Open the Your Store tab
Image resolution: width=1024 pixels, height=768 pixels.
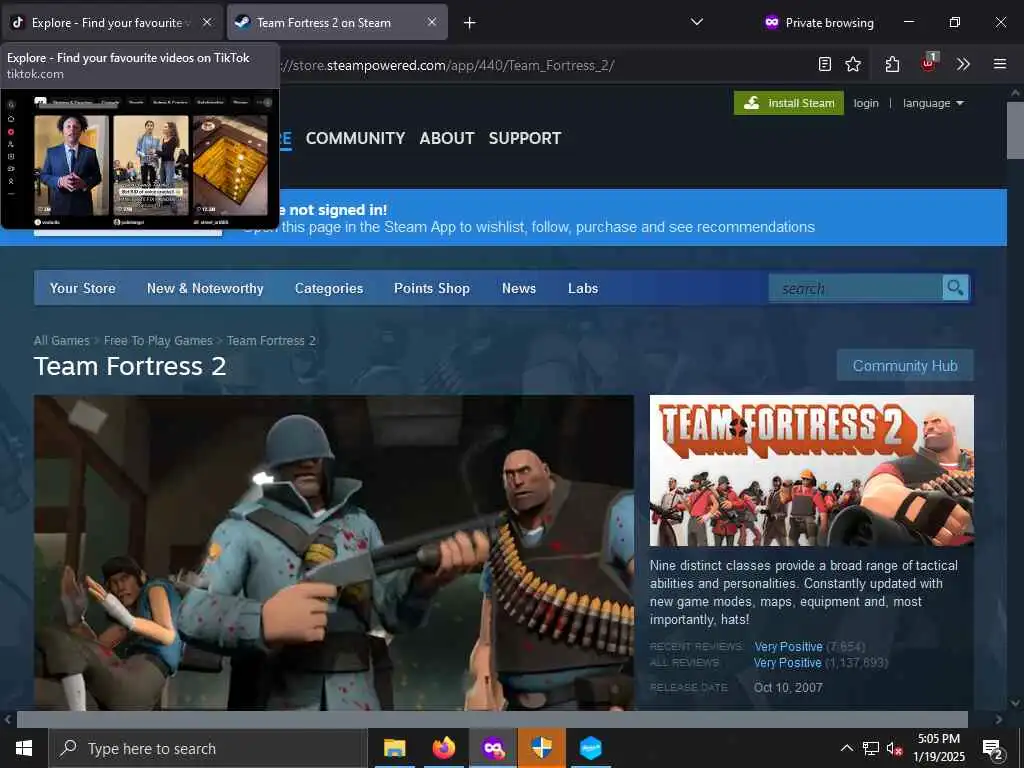coord(82,288)
